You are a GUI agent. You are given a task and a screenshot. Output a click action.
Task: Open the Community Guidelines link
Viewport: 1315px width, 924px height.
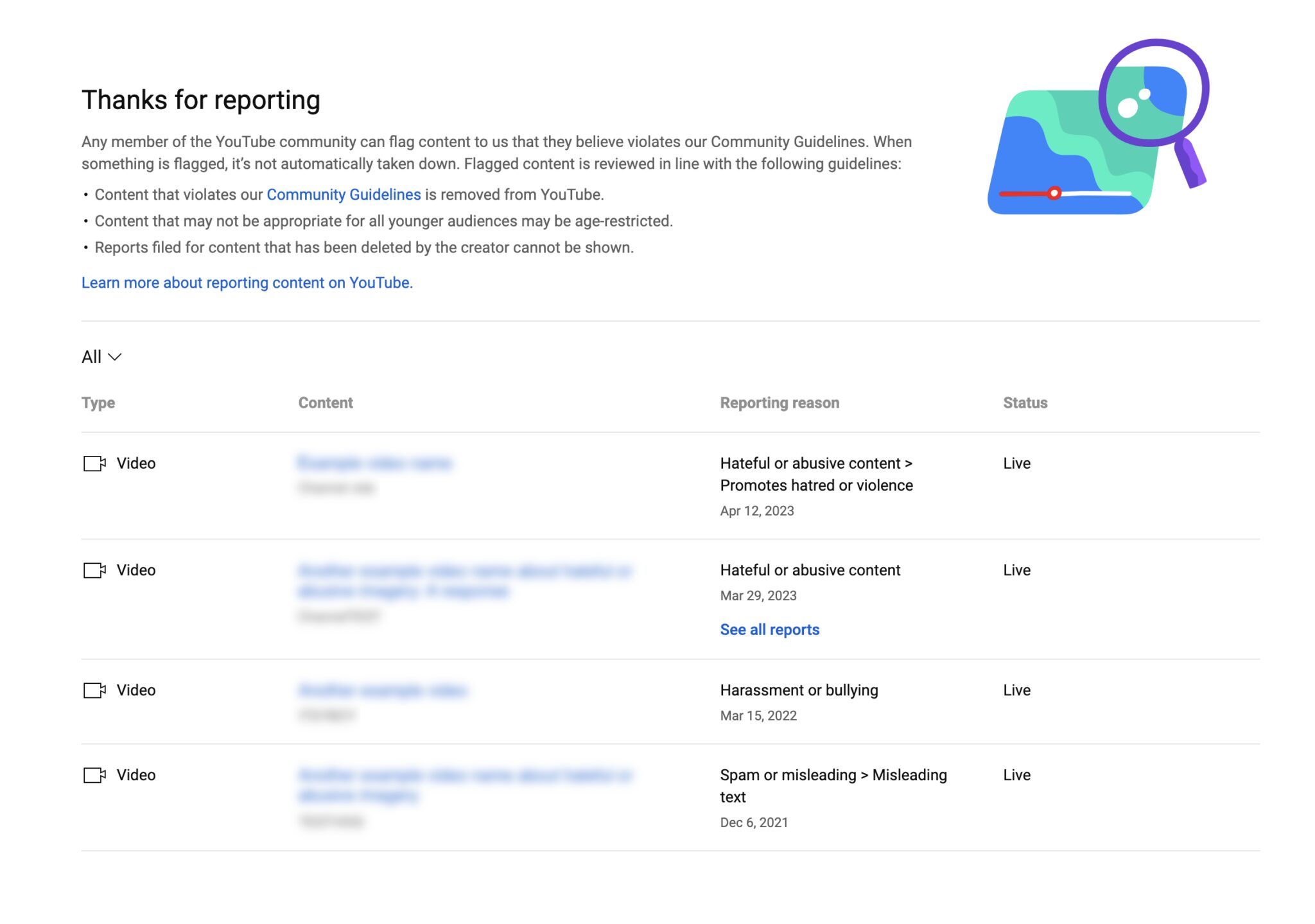(x=344, y=195)
